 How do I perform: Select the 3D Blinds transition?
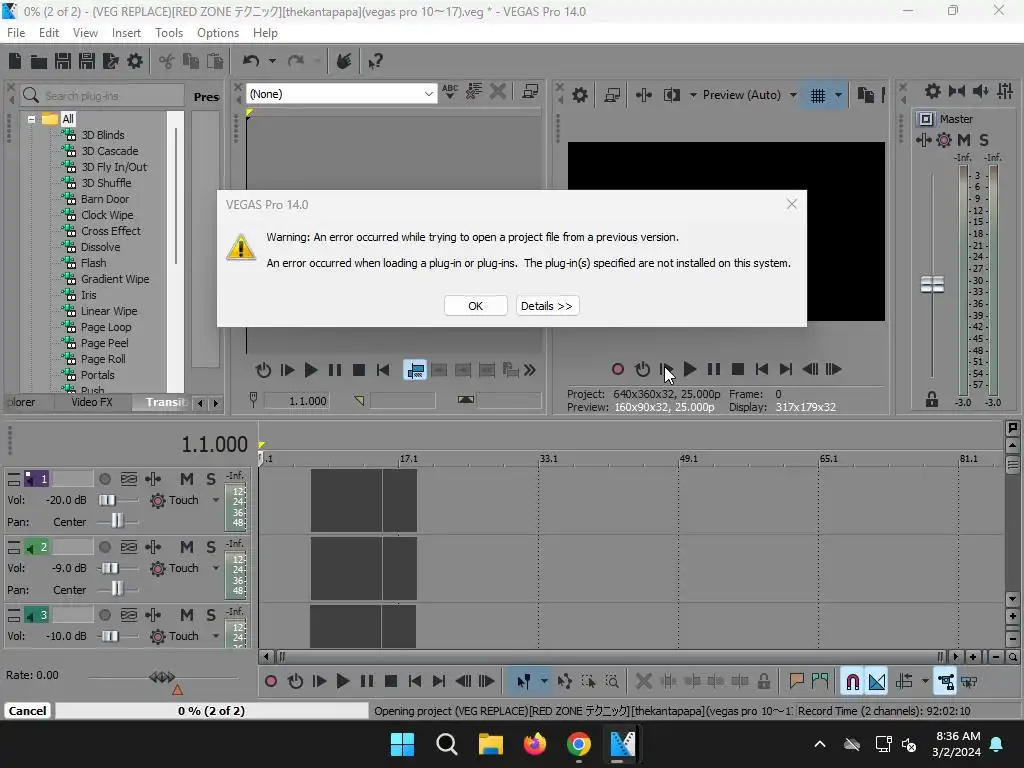[102, 135]
